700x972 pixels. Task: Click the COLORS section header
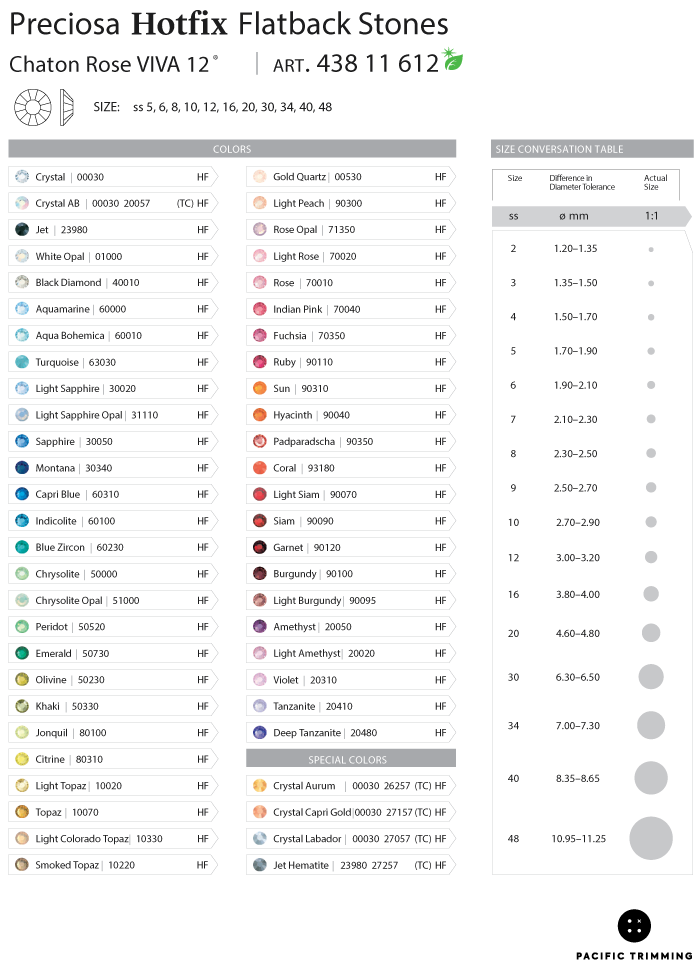(232, 149)
